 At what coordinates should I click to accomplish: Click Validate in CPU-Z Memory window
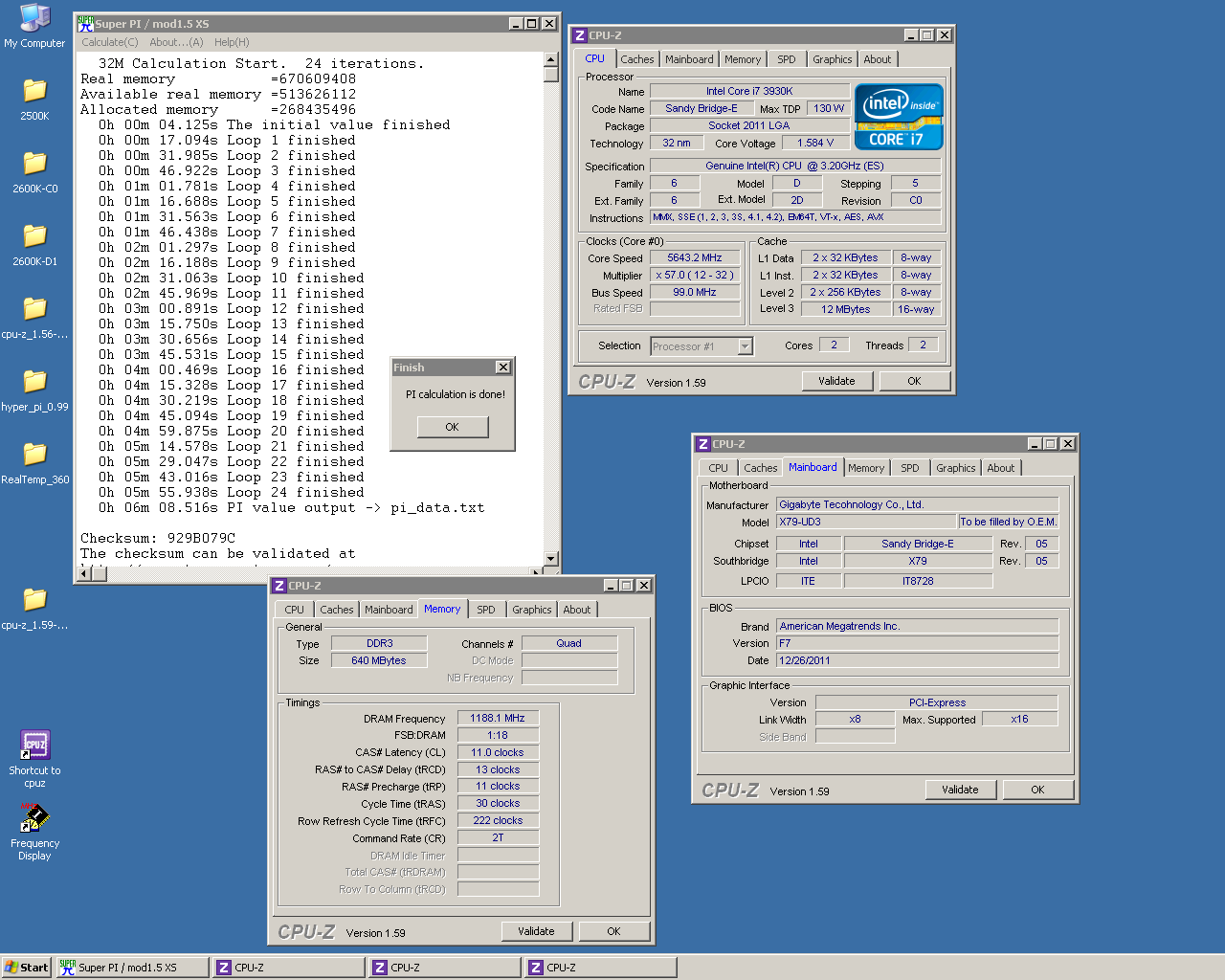537,931
